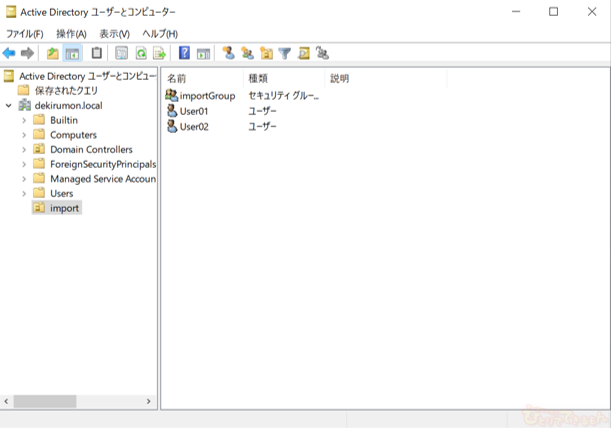Open the 操作(A) menu
The height and width of the screenshot is (428, 611).
point(71,34)
